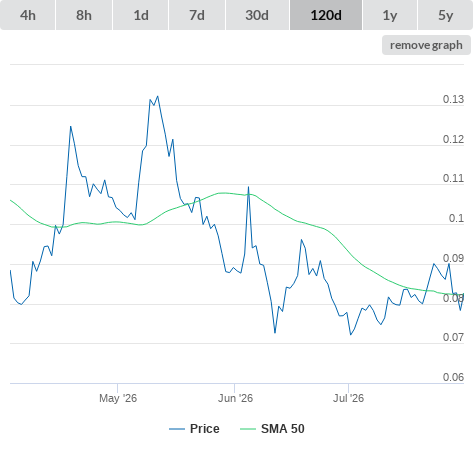474x455 pixels.
Task: Click the blue Price legend line marker
Action: pyautogui.click(x=177, y=429)
